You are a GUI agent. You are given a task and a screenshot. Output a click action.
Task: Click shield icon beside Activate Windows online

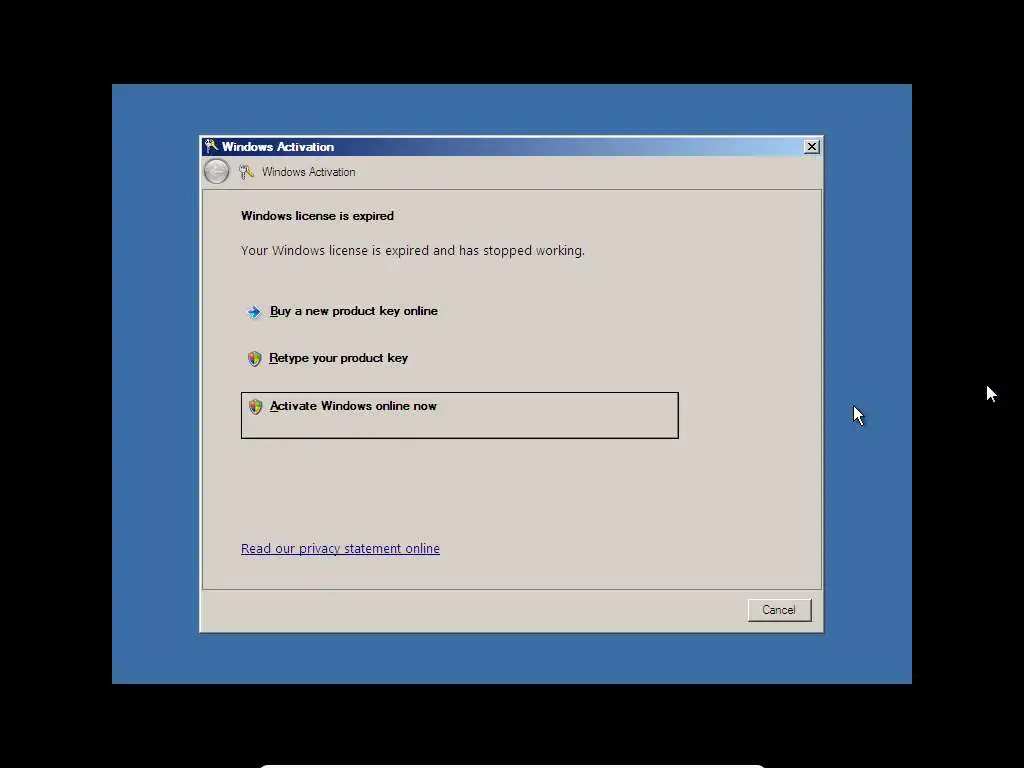pyautogui.click(x=255, y=407)
